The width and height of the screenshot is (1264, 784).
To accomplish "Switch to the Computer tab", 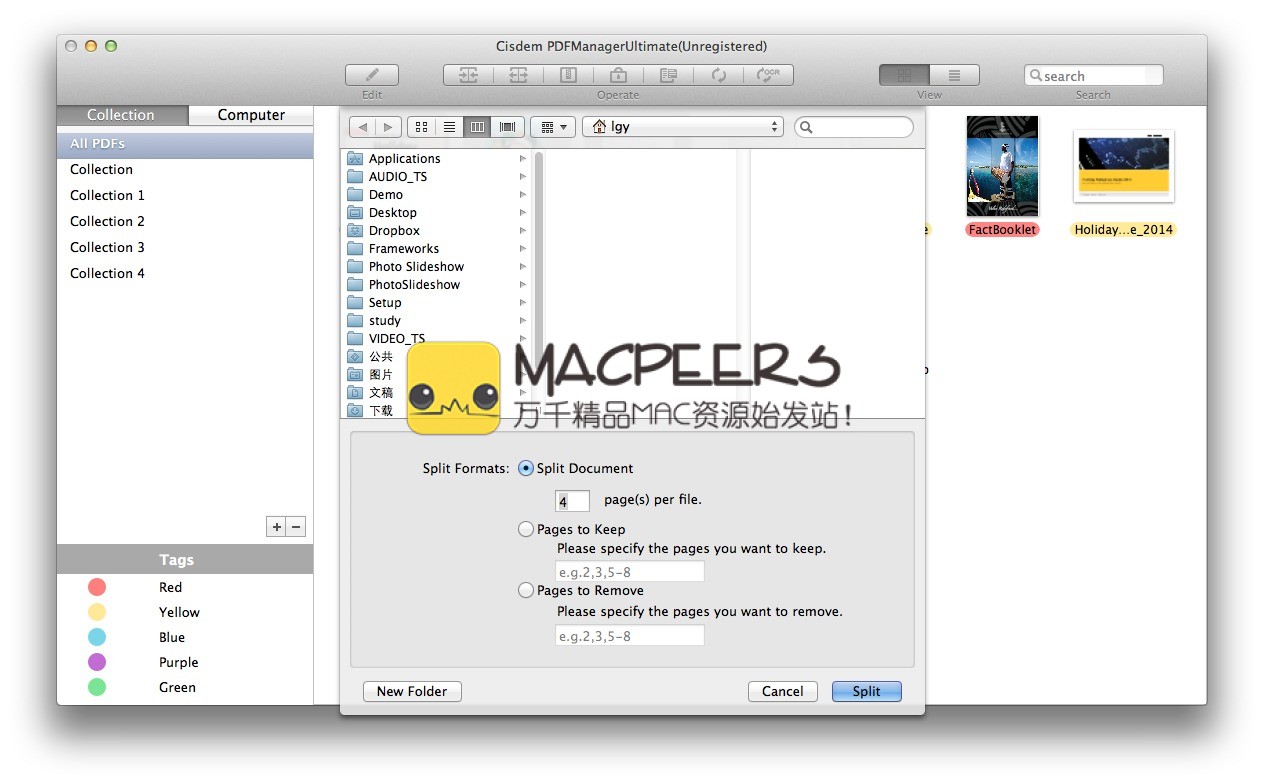I will pos(251,115).
